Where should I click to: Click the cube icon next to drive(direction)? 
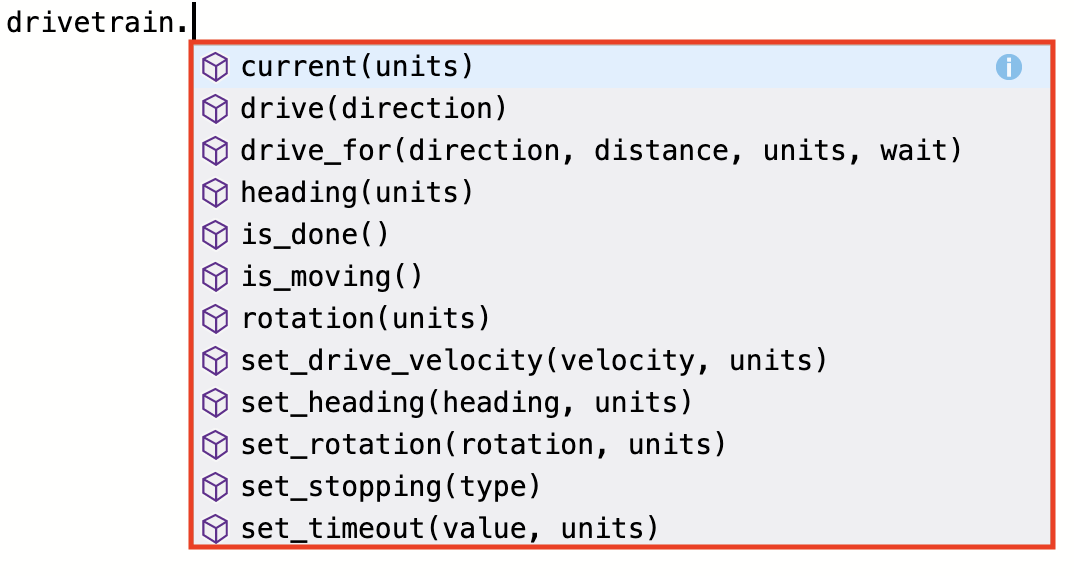(x=215, y=109)
